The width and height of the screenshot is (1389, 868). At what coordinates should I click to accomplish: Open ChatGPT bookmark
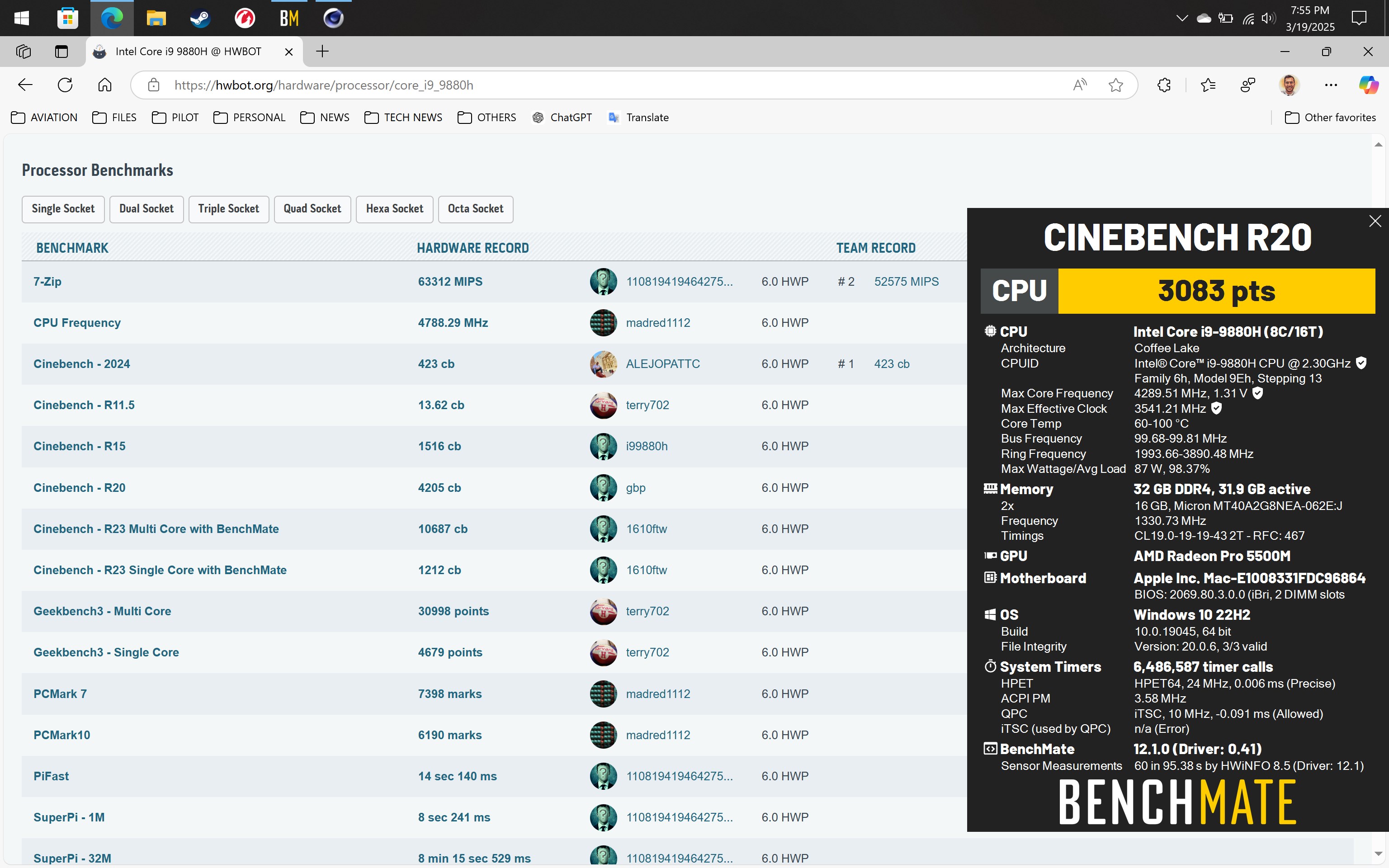(562, 118)
